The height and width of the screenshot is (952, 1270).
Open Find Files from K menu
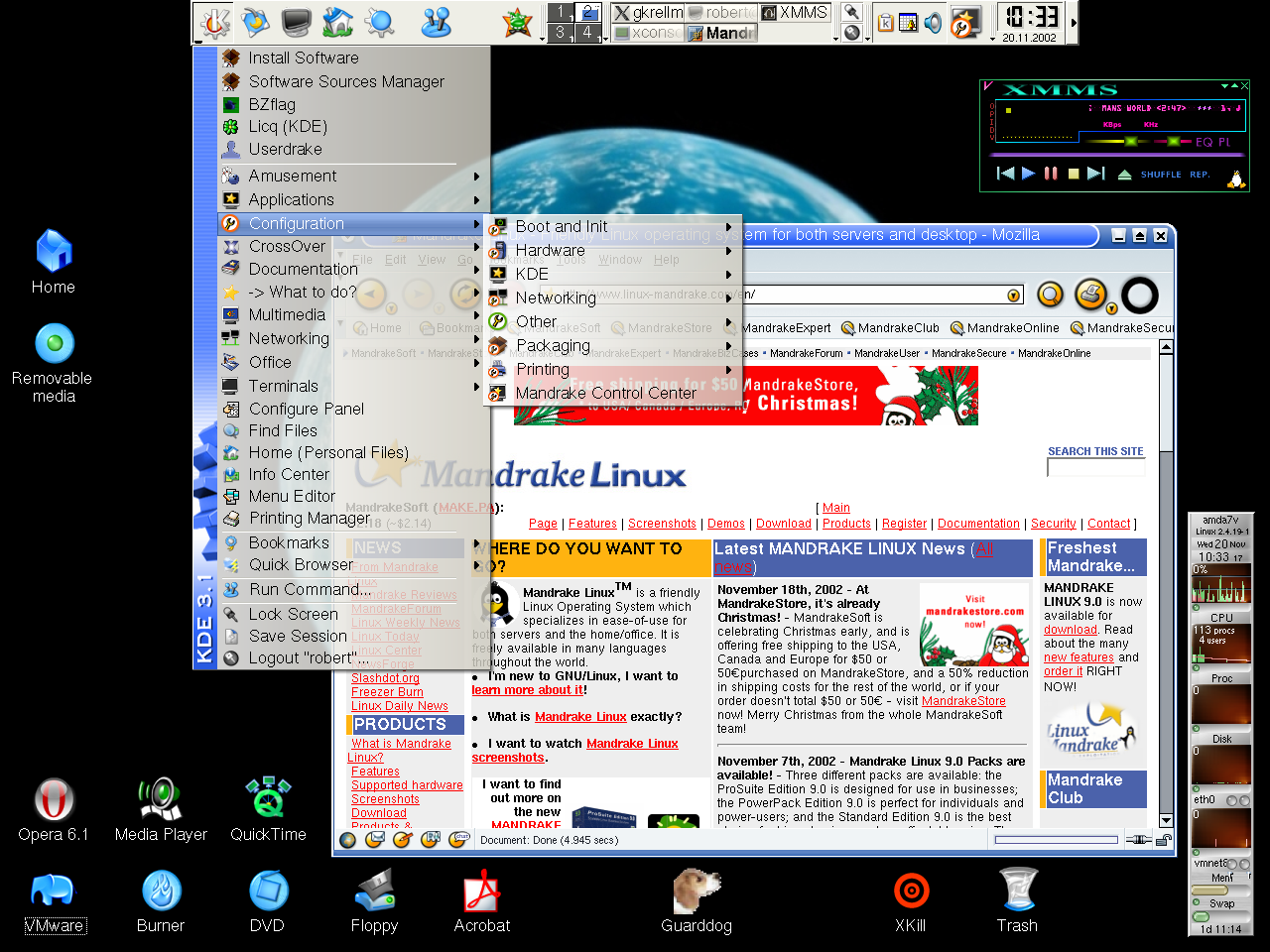tap(353, 430)
